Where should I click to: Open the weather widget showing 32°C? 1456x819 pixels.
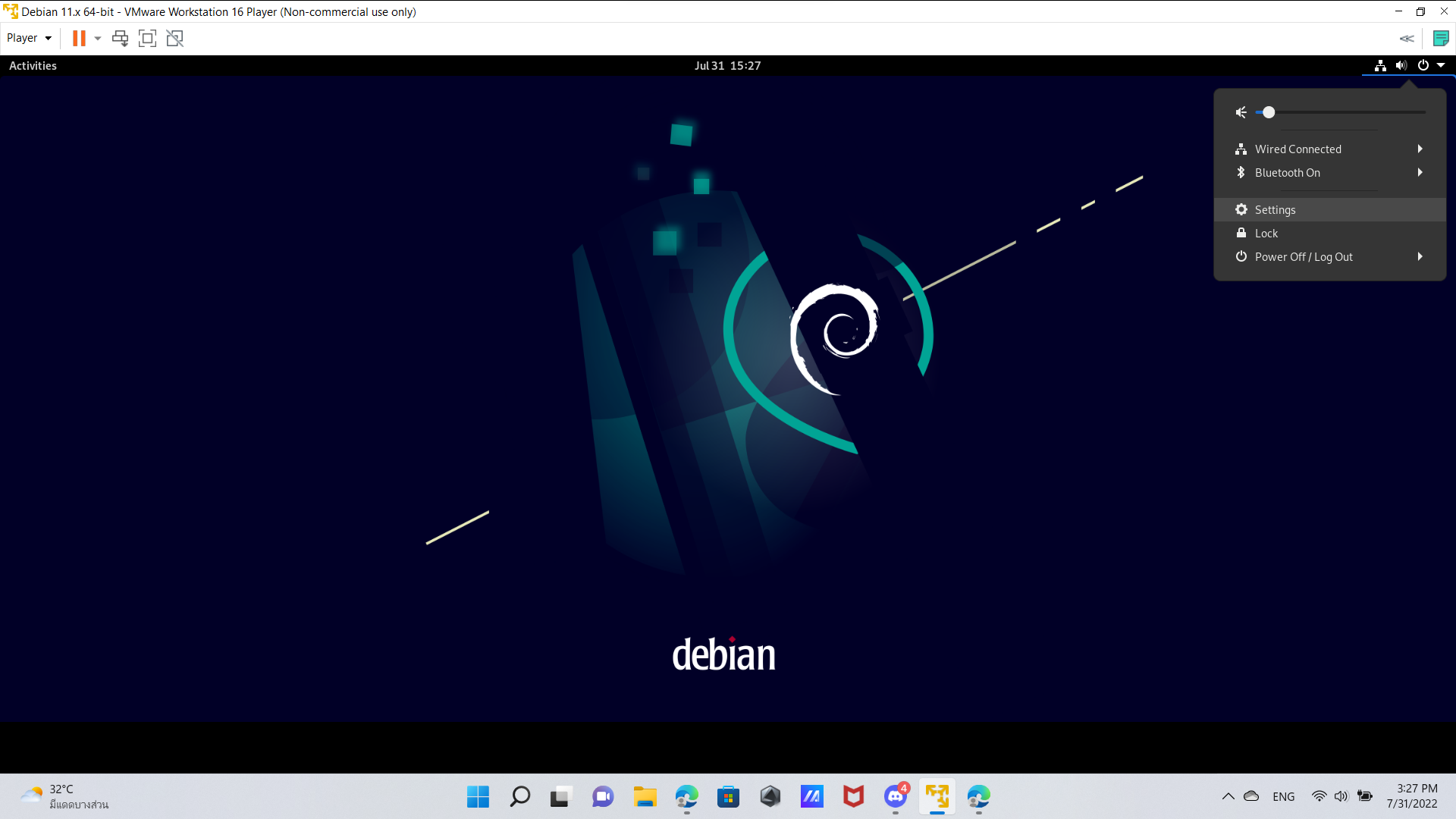click(x=64, y=797)
